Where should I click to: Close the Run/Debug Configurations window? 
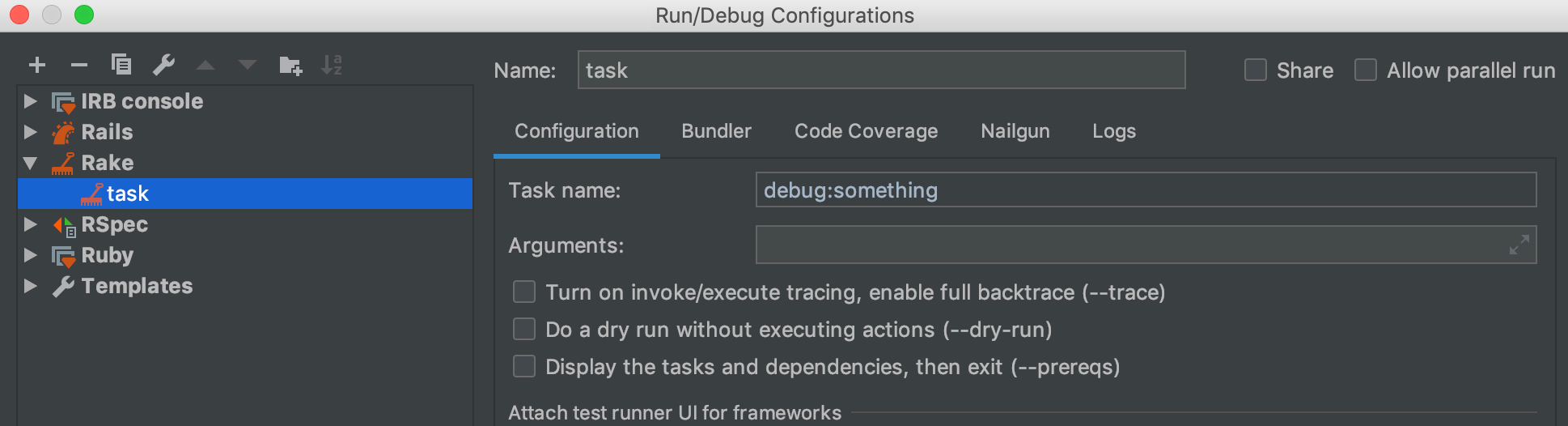(19, 15)
